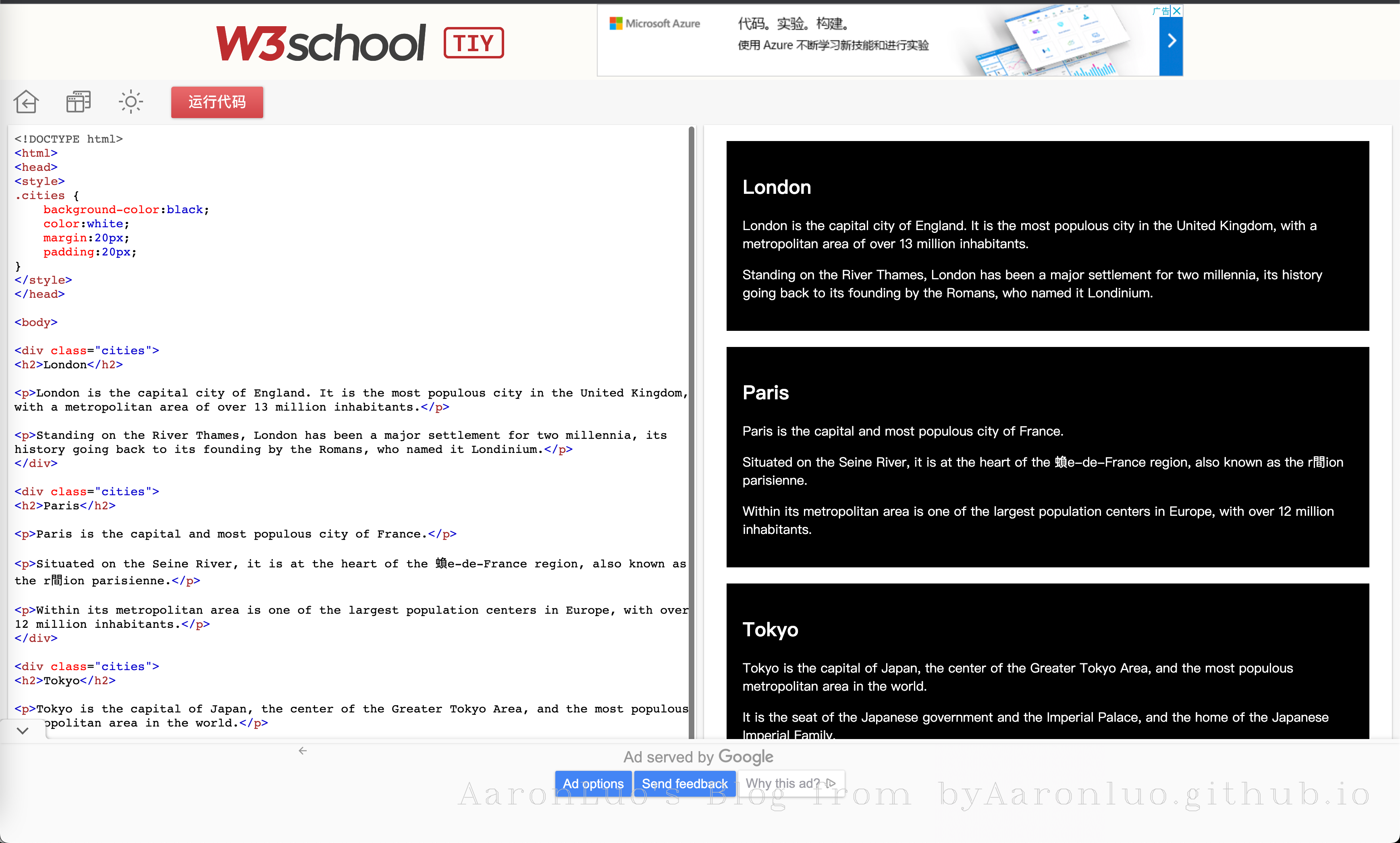Place cursor on the <!DOCTYPE html> line
Viewport: 1400px width, 843px height.
tap(69, 139)
